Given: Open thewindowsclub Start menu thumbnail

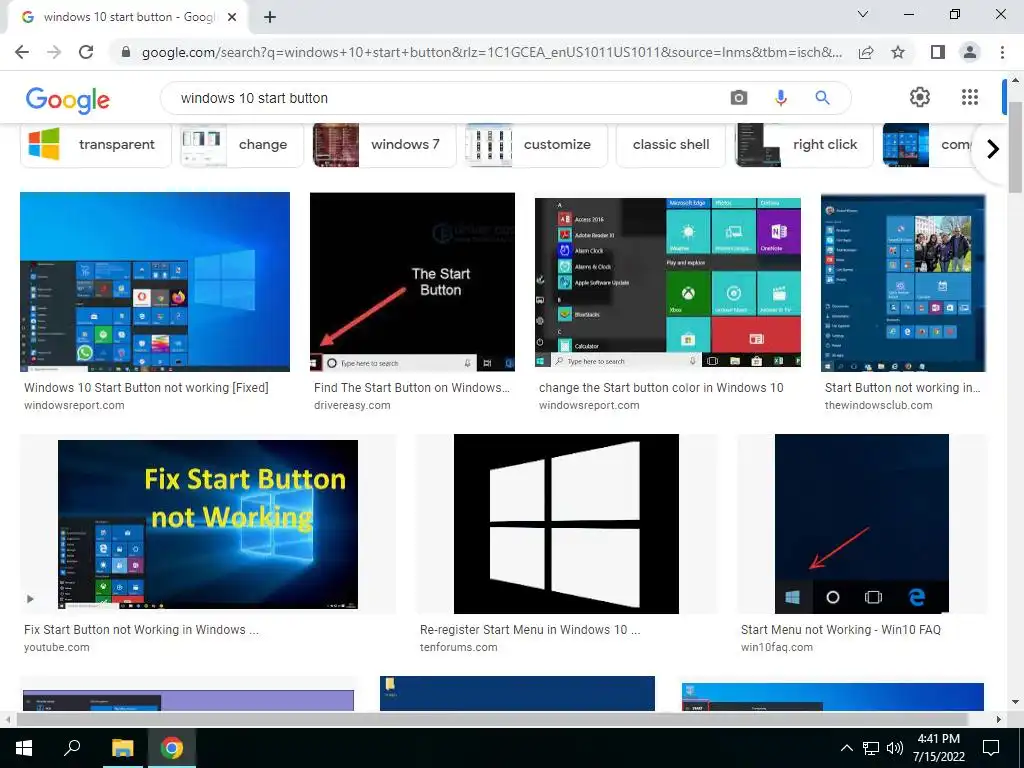Looking at the screenshot, I should (903, 283).
